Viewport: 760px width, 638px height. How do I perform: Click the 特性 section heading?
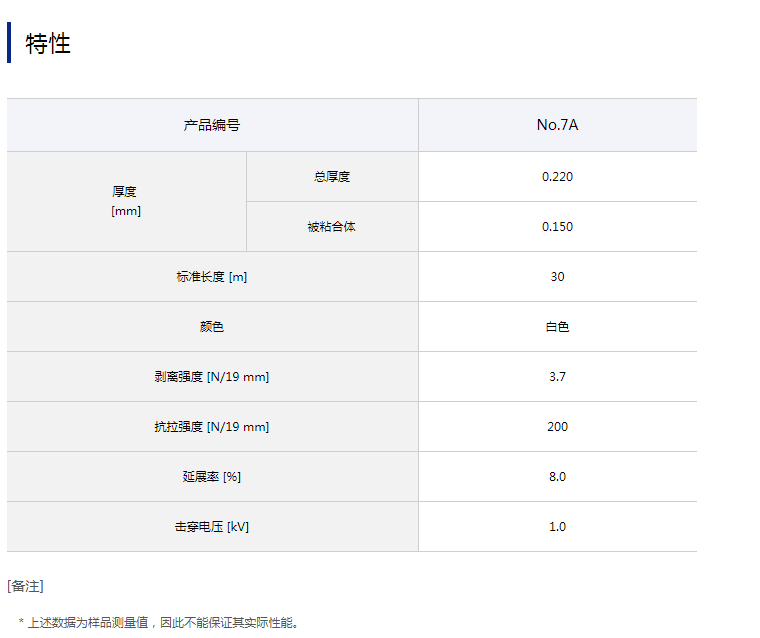[48, 44]
